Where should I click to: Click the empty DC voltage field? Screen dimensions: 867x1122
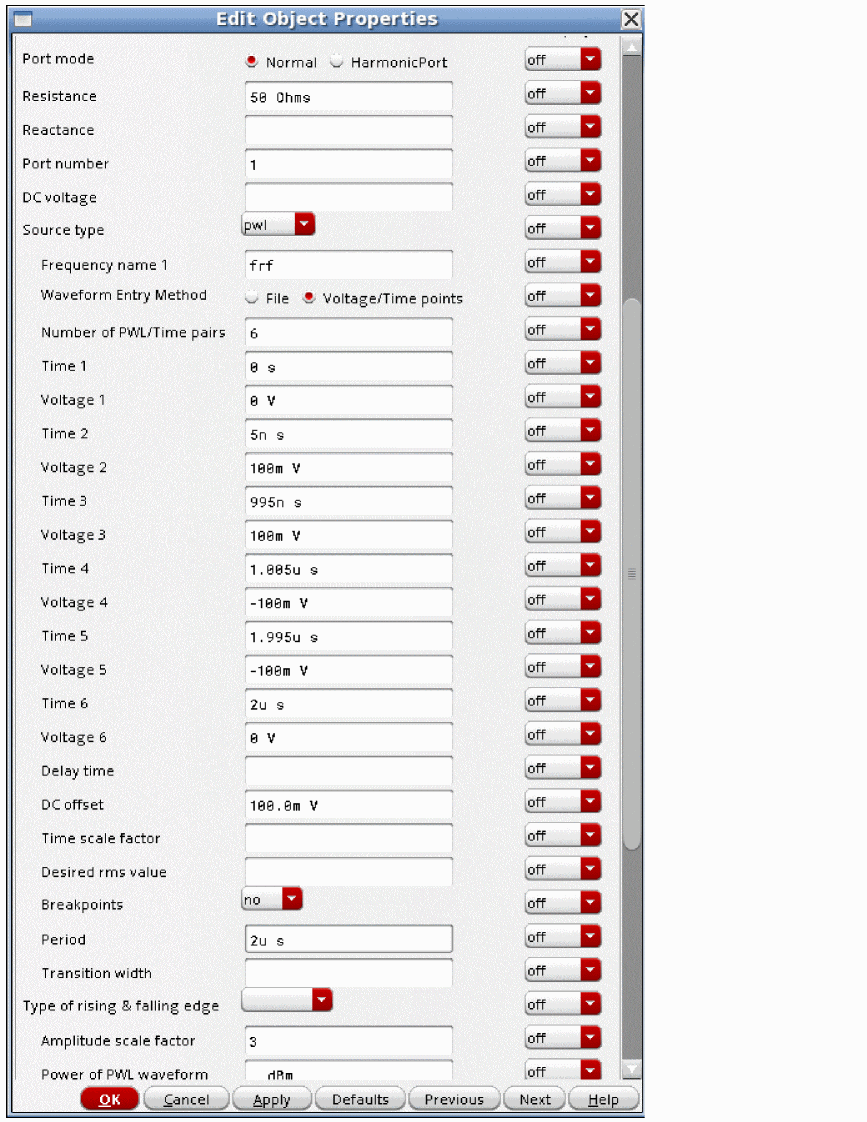(348, 197)
